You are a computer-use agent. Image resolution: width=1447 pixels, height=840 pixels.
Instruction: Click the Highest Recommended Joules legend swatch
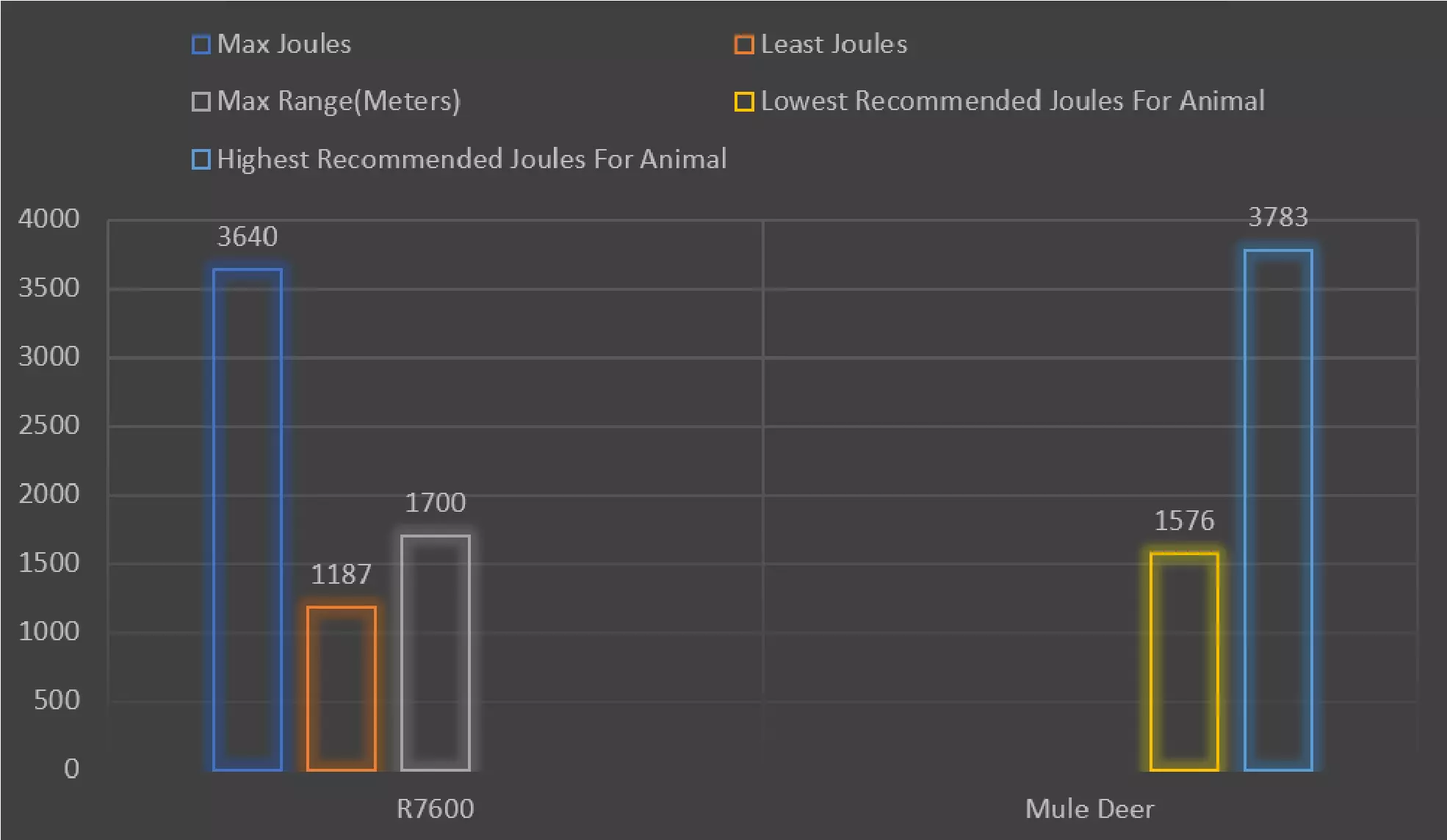coord(201,159)
